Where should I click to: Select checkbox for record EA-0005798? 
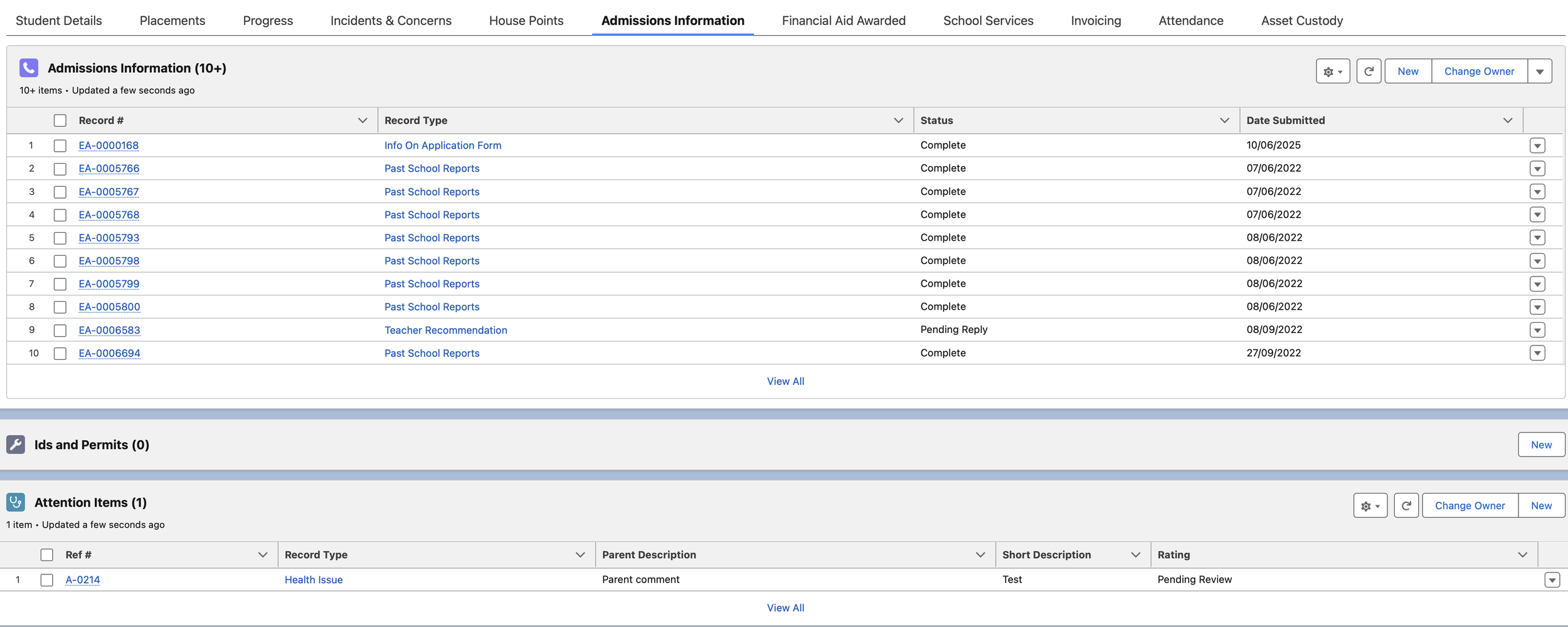point(60,261)
